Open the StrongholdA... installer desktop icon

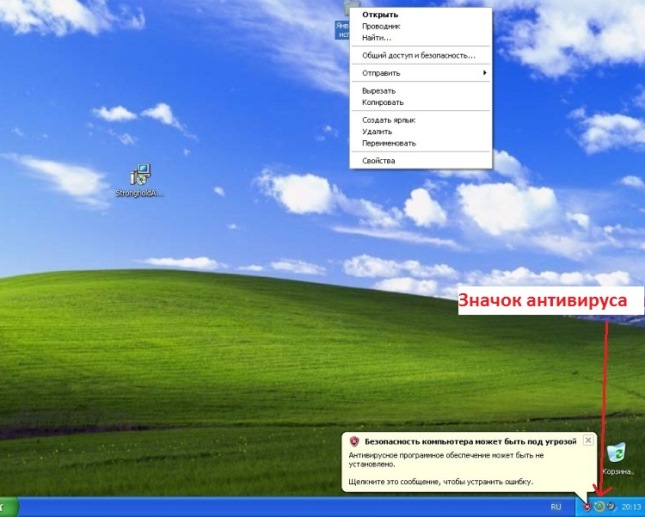(x=140, y=180)
